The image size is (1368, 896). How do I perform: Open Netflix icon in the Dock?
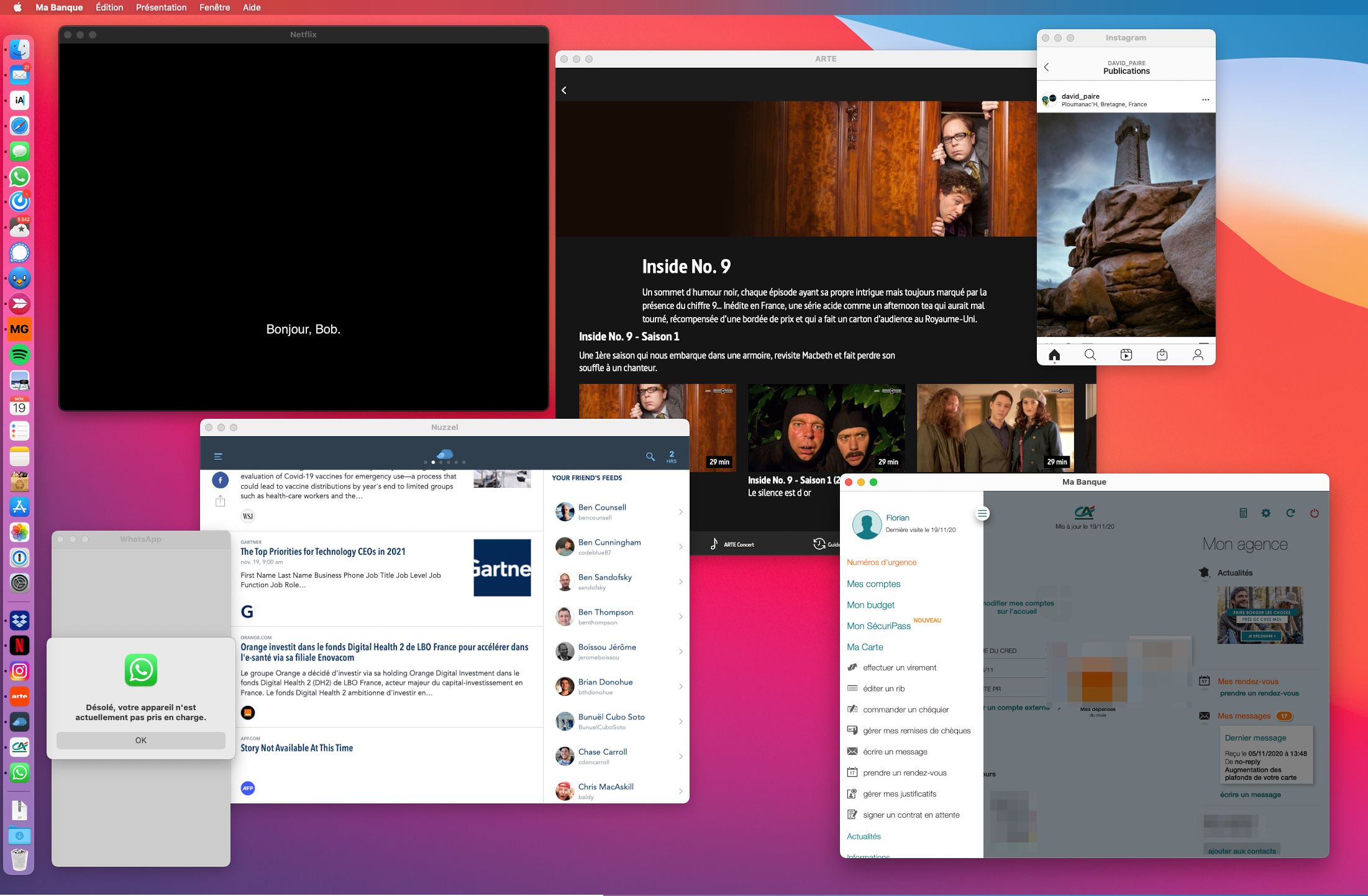[20, 646]
